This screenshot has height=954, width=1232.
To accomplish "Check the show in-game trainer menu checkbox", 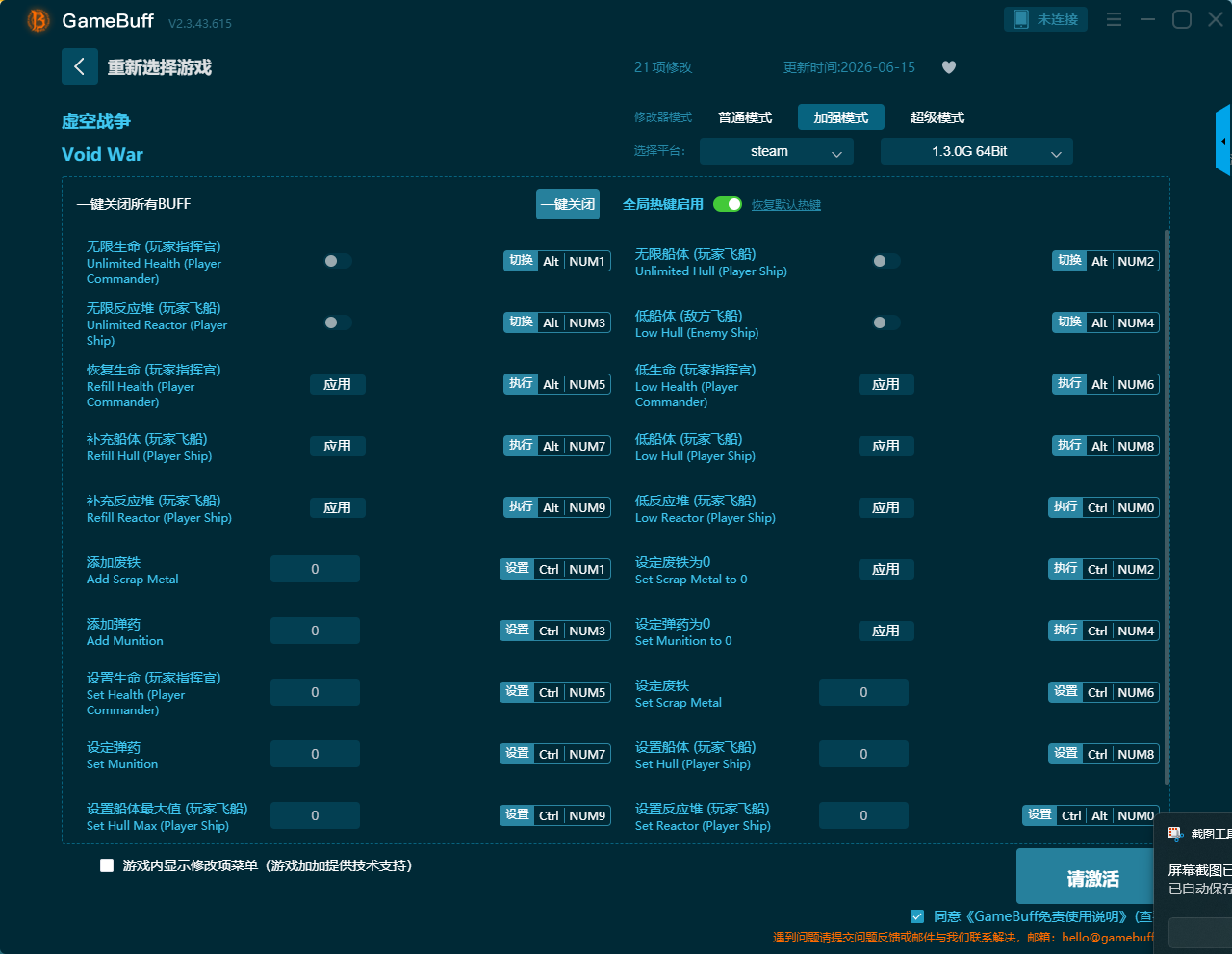I will 107,865.
